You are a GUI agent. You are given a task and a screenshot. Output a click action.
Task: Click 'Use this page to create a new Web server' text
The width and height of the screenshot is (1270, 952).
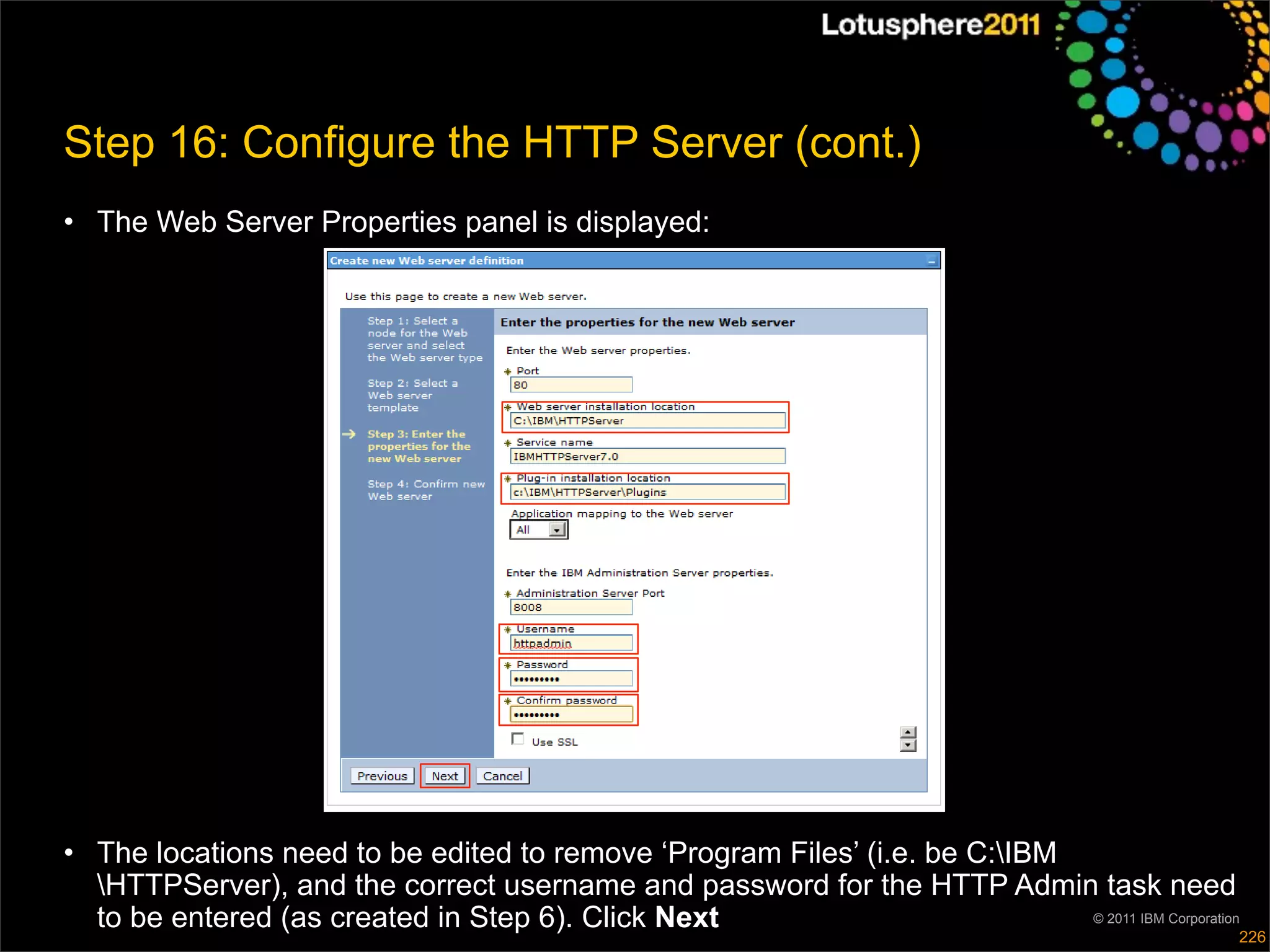point(466,297)
